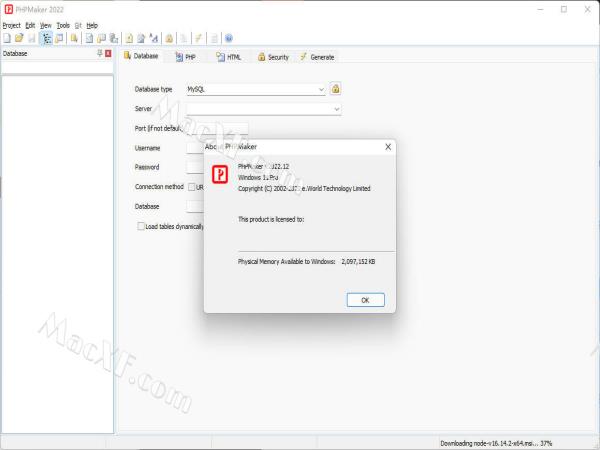Click the Port input field
600x450 pixels.
point(217,129)
